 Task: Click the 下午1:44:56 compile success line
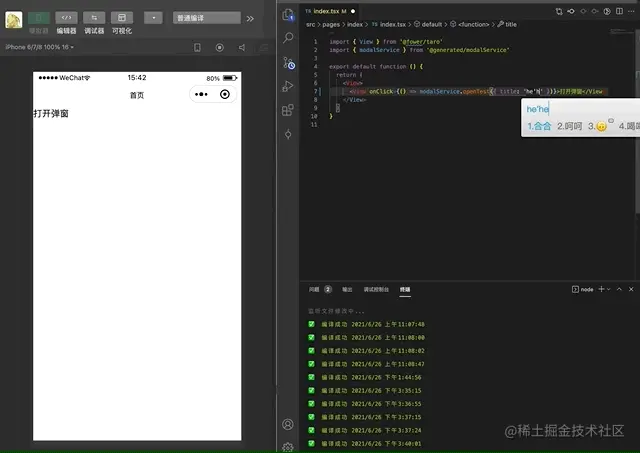coord(365,378)
